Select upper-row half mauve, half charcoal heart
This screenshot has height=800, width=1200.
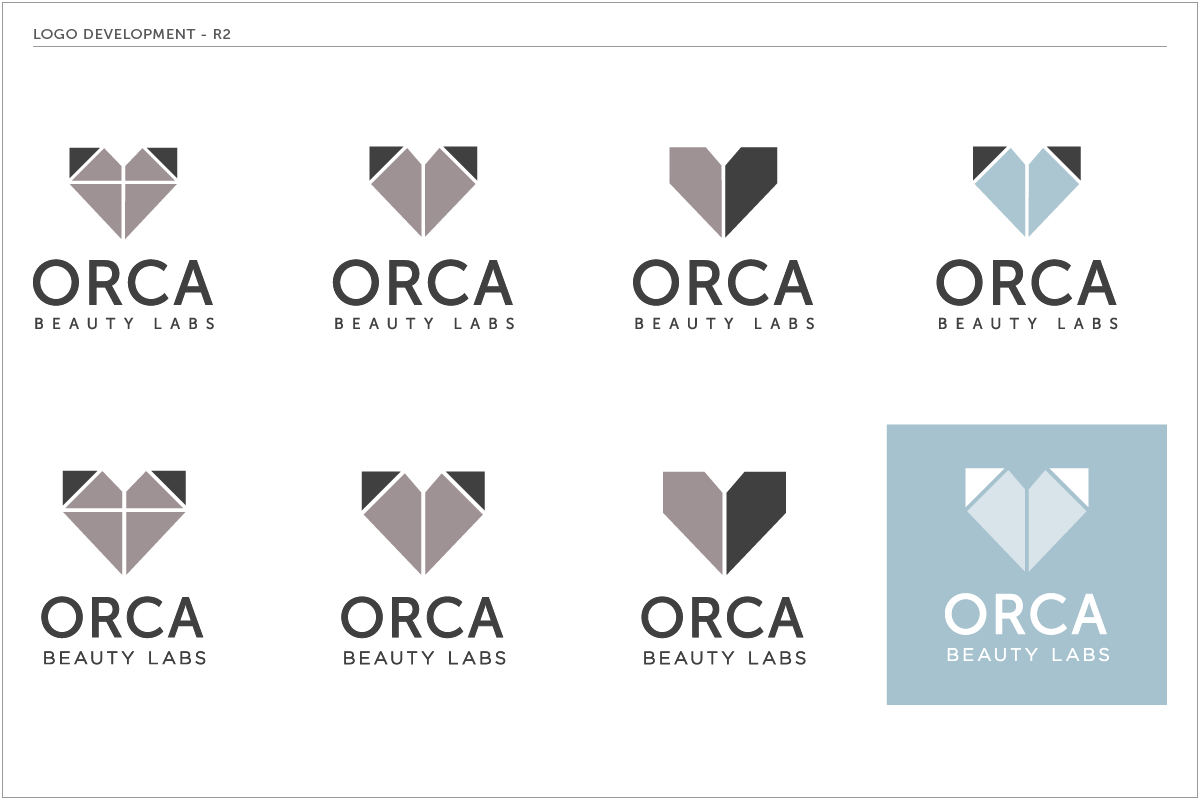coord(723,192)
